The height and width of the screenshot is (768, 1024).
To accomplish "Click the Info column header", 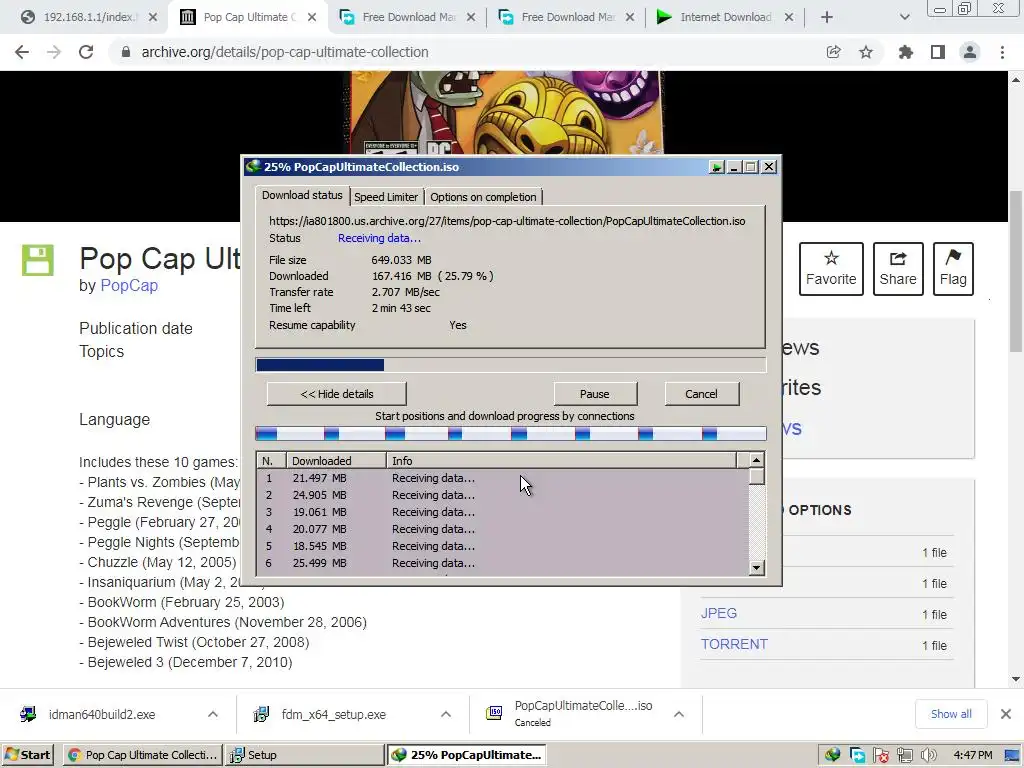I will 561,460.
